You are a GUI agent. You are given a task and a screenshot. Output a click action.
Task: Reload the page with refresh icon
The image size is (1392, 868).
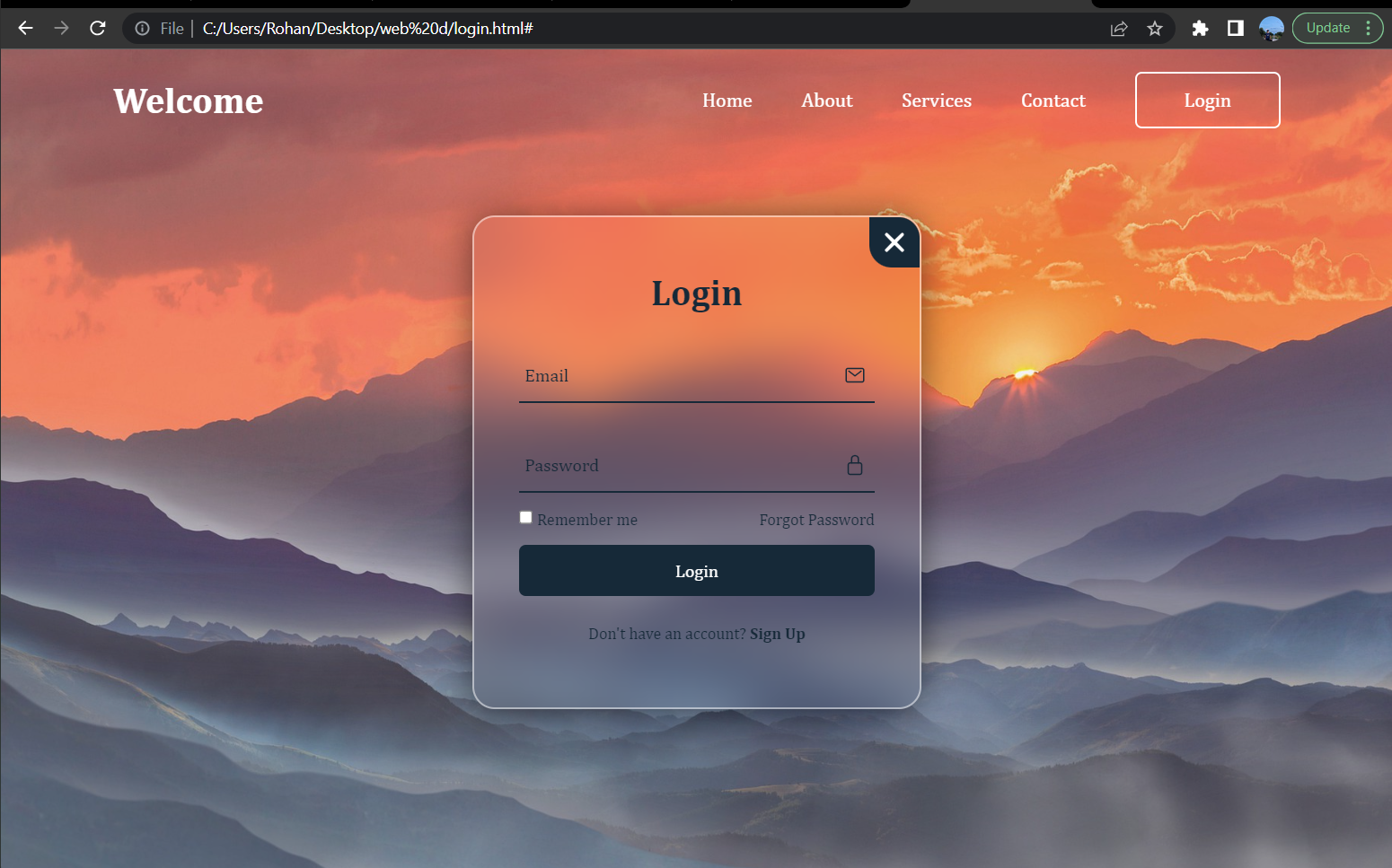[98, 29]
